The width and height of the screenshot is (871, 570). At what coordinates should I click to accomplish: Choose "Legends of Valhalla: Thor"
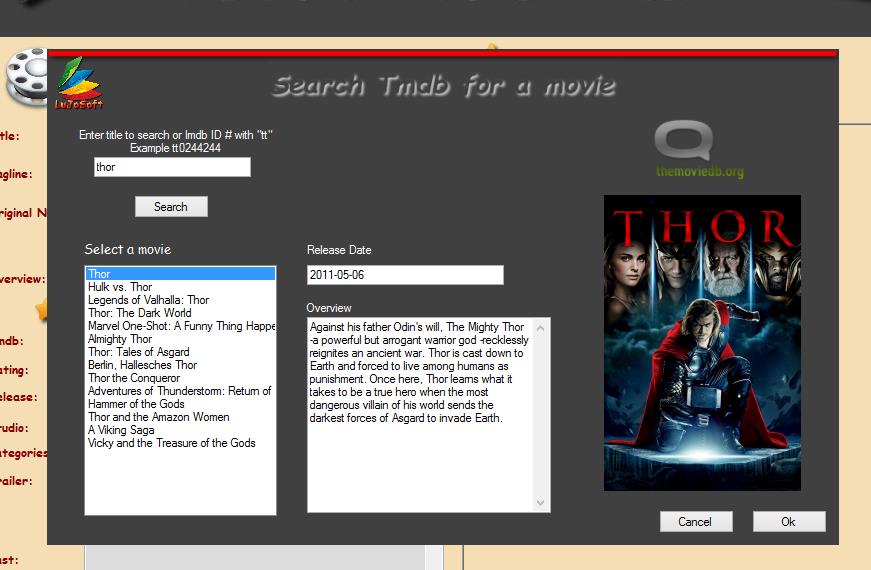(148, 300)
